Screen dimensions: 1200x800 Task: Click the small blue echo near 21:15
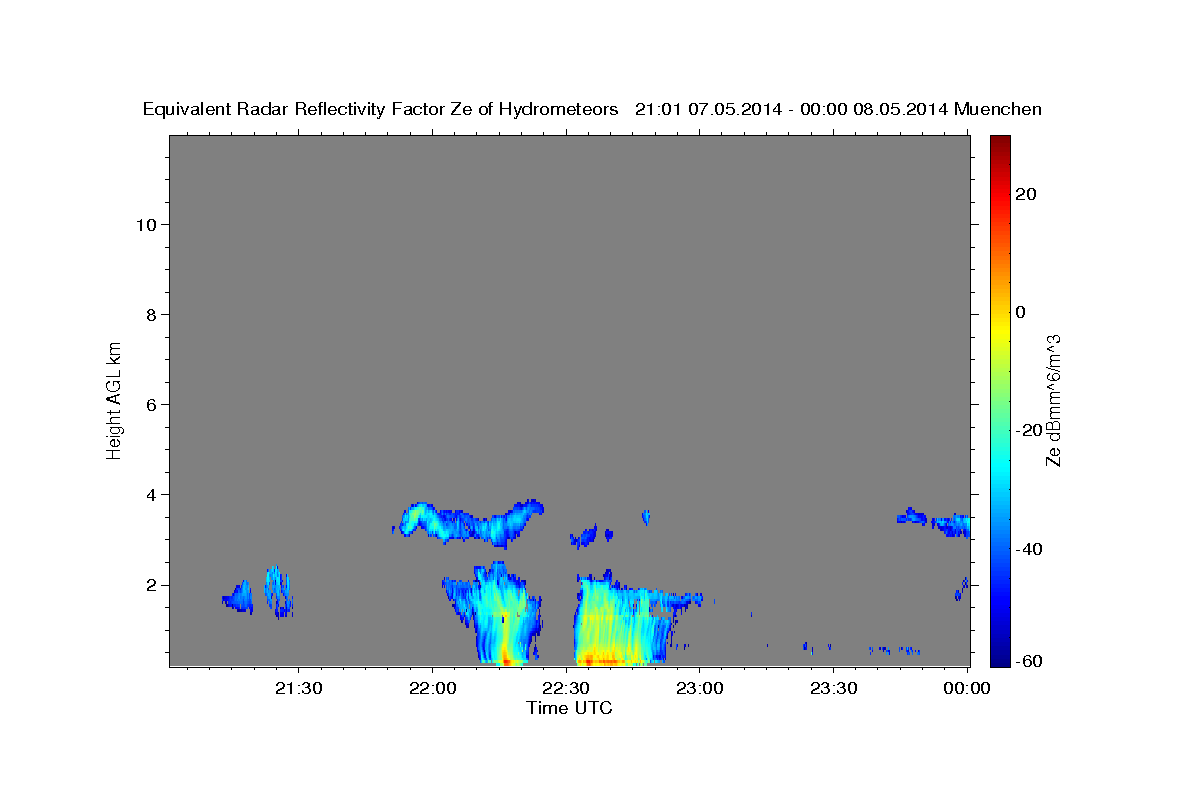pyautogui.click(x=238, y=598)
